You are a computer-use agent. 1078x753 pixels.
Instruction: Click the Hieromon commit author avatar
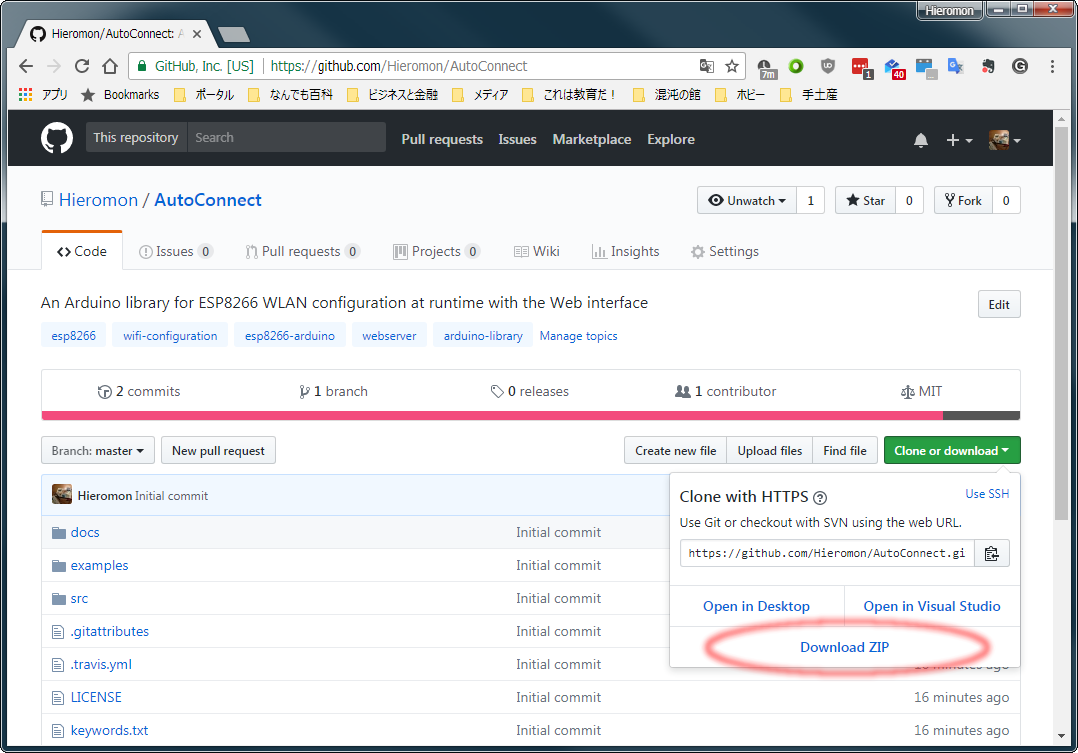point(62,494)
